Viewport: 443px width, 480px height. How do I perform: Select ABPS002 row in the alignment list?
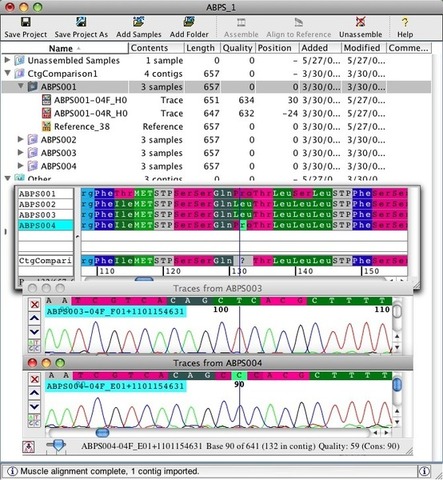[x=45, y=204]
